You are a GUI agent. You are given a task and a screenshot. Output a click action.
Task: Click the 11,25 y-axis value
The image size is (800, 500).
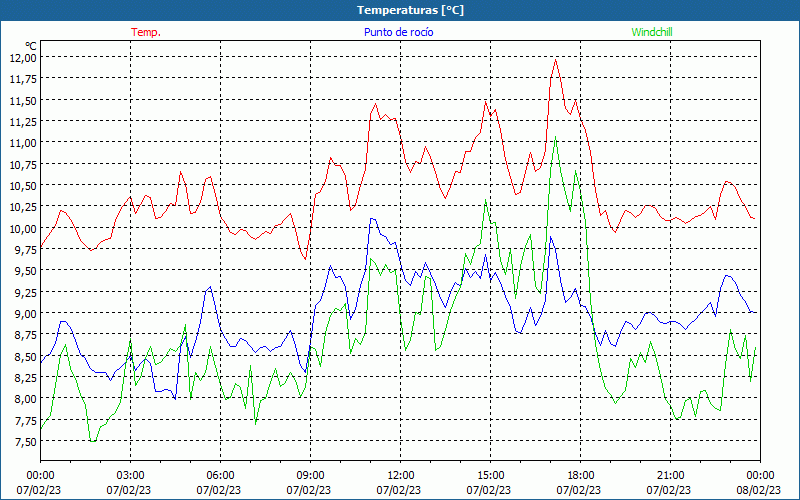point(23,121)
